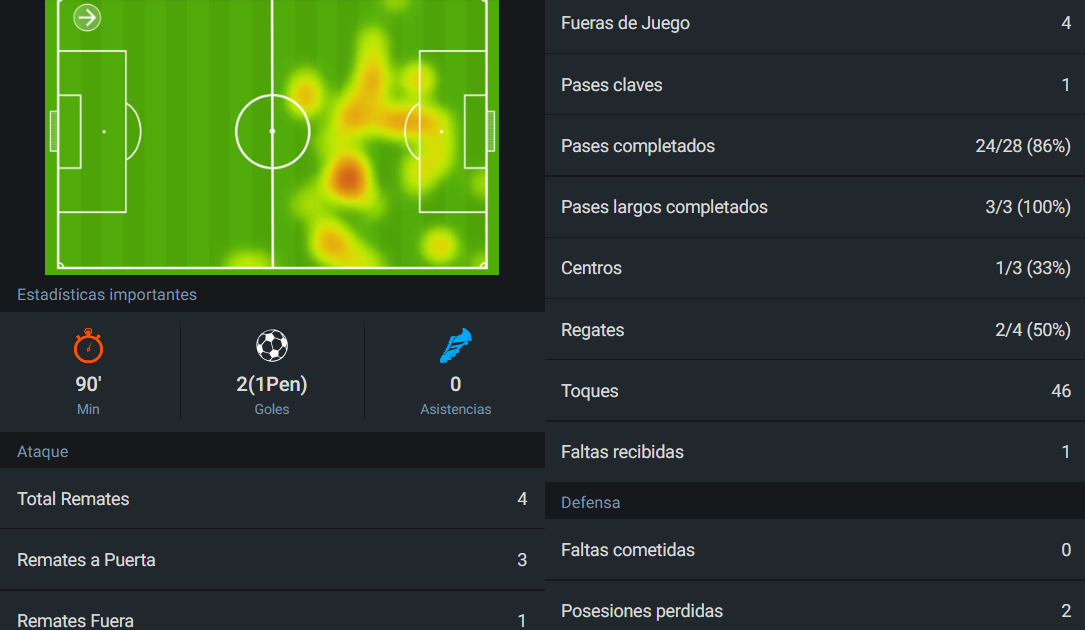The image size is (1085, 630).
Task: Click the Regates 2/4 stat row
Action: click(x=814, y=330)
